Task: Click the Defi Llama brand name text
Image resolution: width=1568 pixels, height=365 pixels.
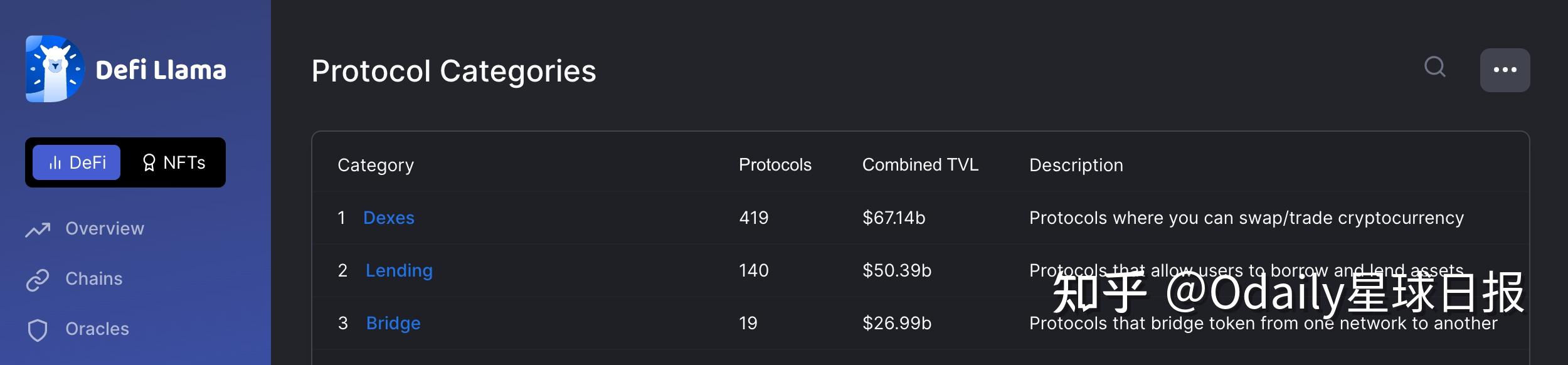Action: tap(161, 70)
